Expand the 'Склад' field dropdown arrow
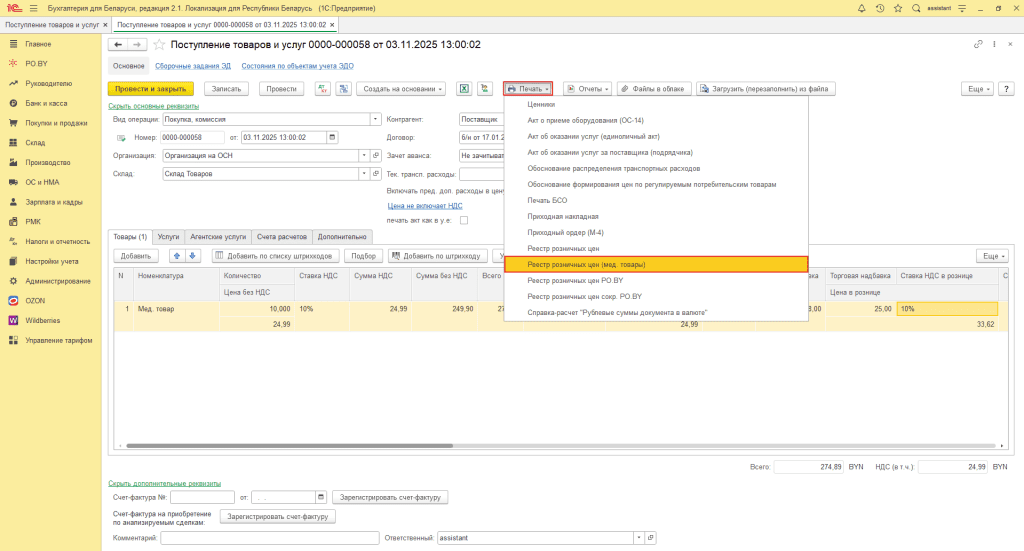Image resolution: width=1024 pixels, height=551 pixels. click(363, 173)
